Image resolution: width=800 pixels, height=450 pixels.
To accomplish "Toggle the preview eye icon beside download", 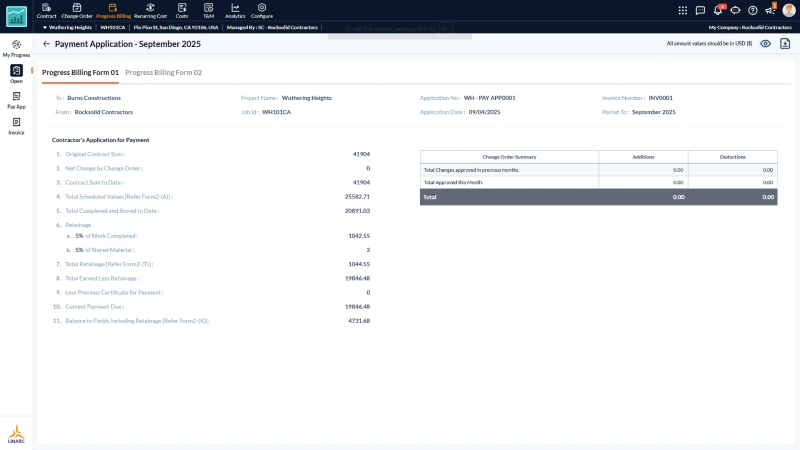I will 765,44.
